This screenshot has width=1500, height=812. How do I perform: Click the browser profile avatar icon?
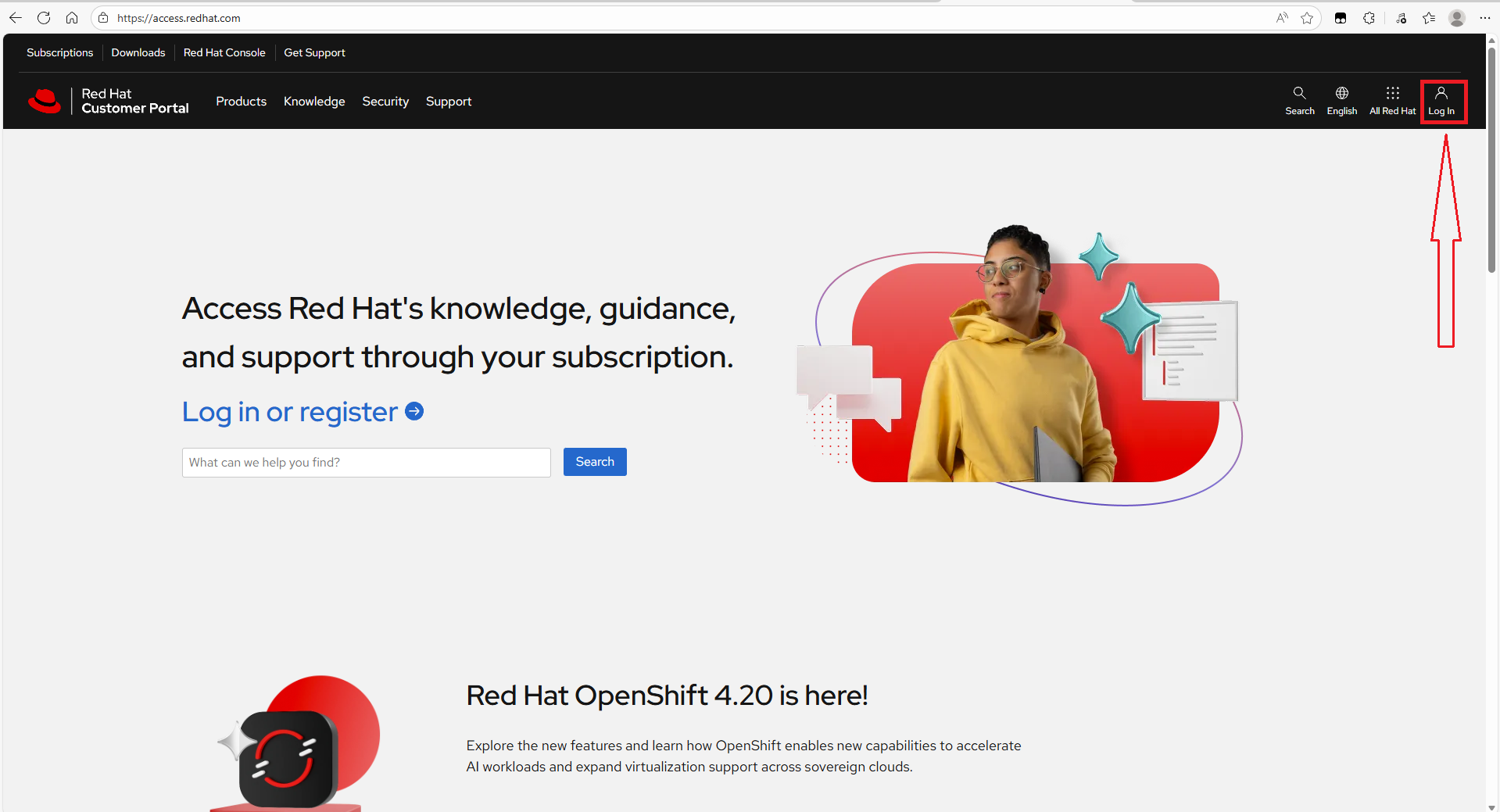pos(1456,17)
